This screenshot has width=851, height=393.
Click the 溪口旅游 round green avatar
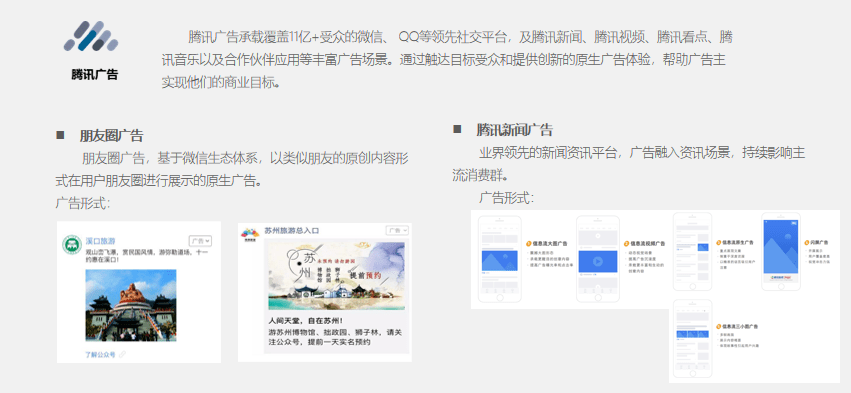pos(72,244)
